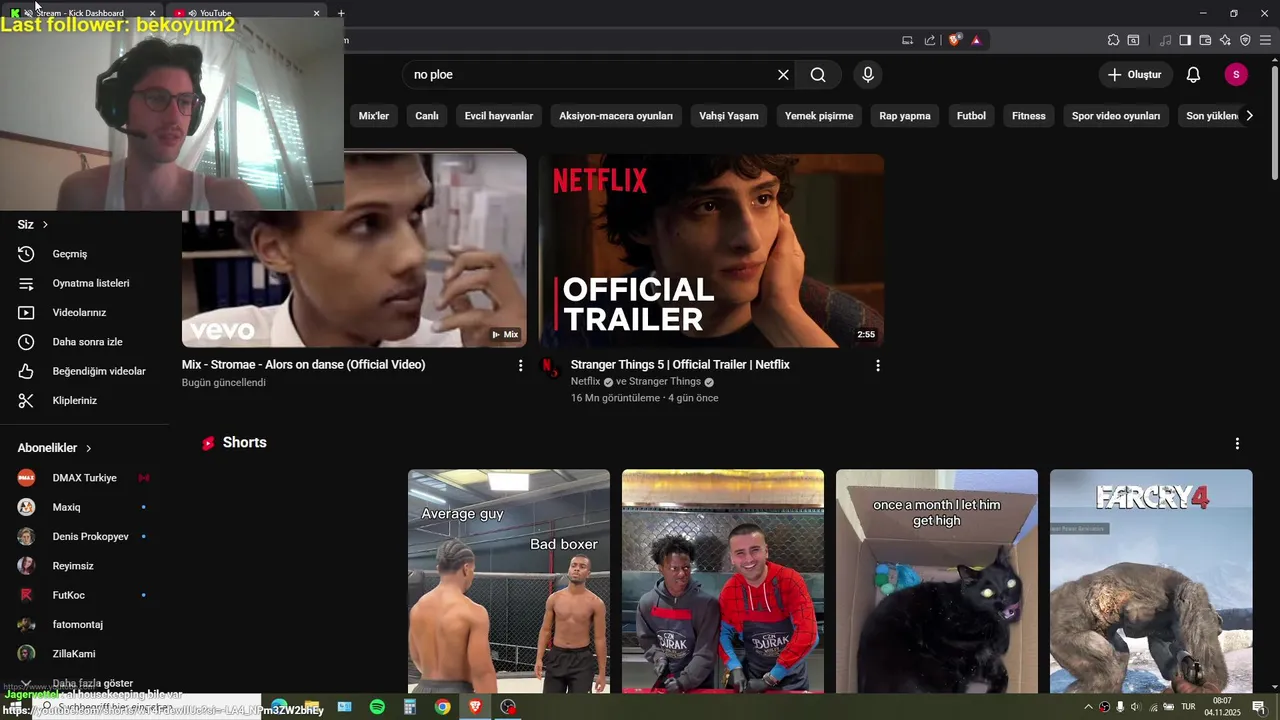Open the account avatar menu
Image resolution: width=1280 pixels, height=720 pixels.
tap(1236, 75)
